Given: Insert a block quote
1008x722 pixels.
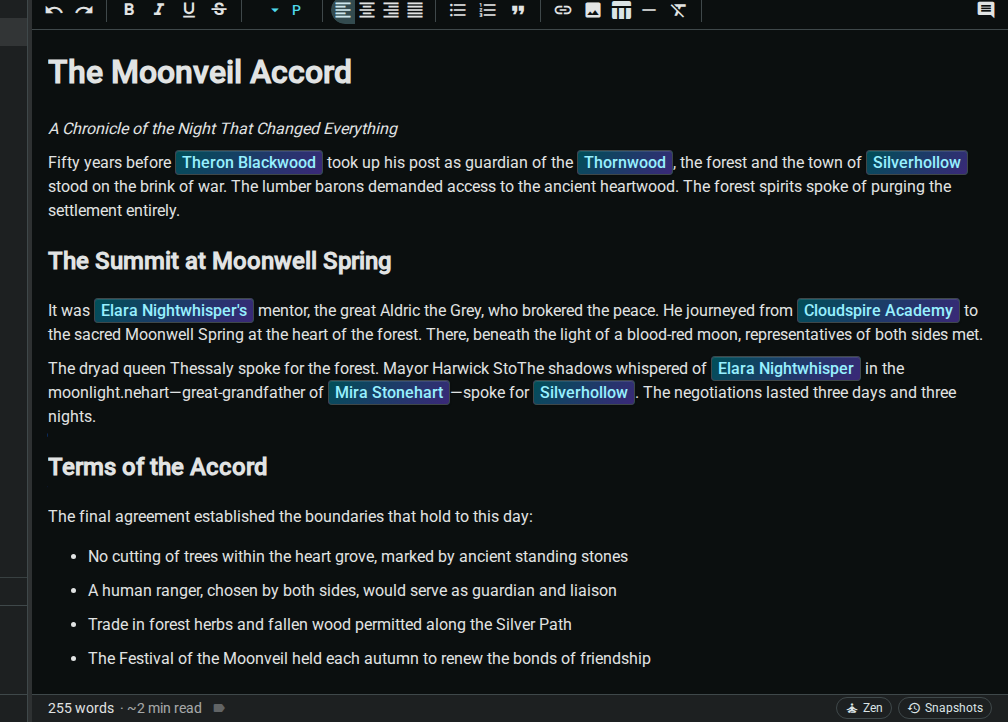Looking at the screenshot, I should (518, 10).
